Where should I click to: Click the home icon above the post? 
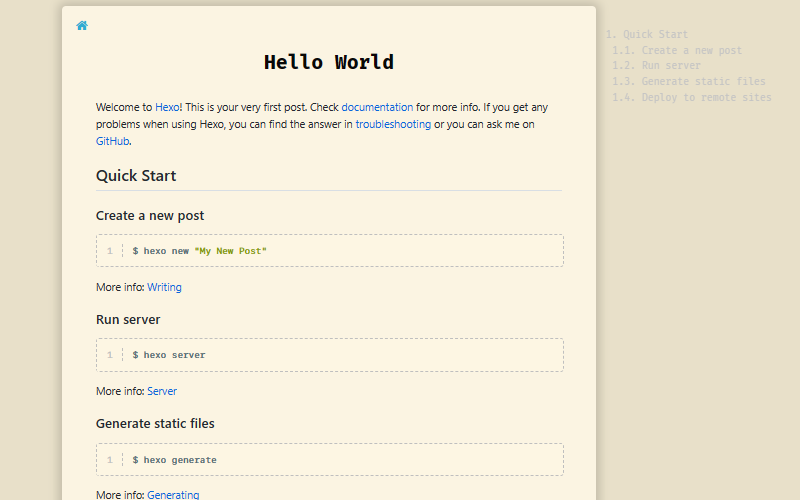click(82, 26)
